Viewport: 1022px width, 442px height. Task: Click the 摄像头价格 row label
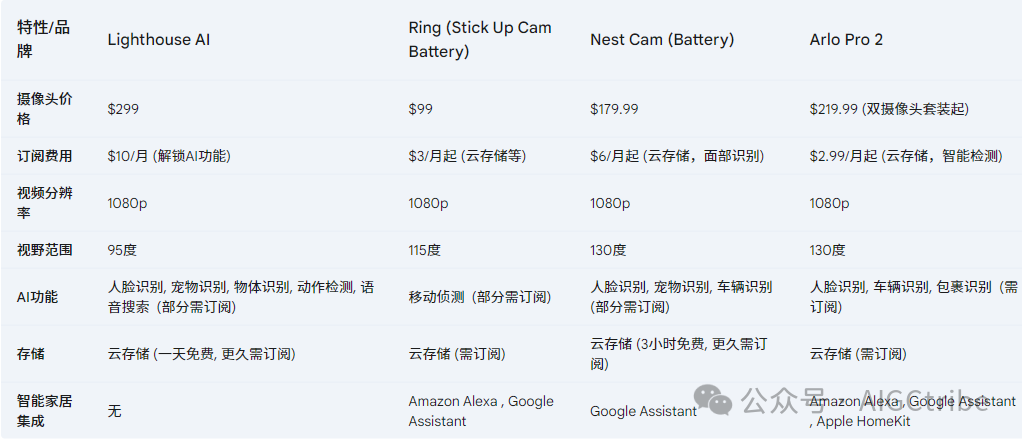point(44,110)
